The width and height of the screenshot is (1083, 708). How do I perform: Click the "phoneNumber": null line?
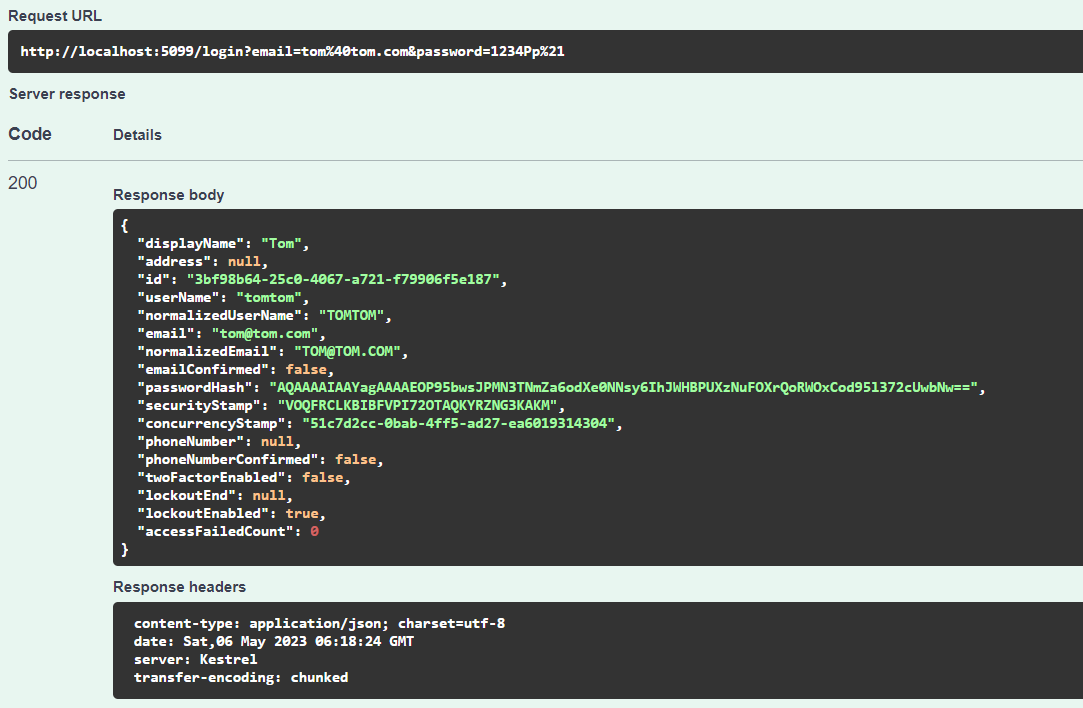[x=219, y=441]
